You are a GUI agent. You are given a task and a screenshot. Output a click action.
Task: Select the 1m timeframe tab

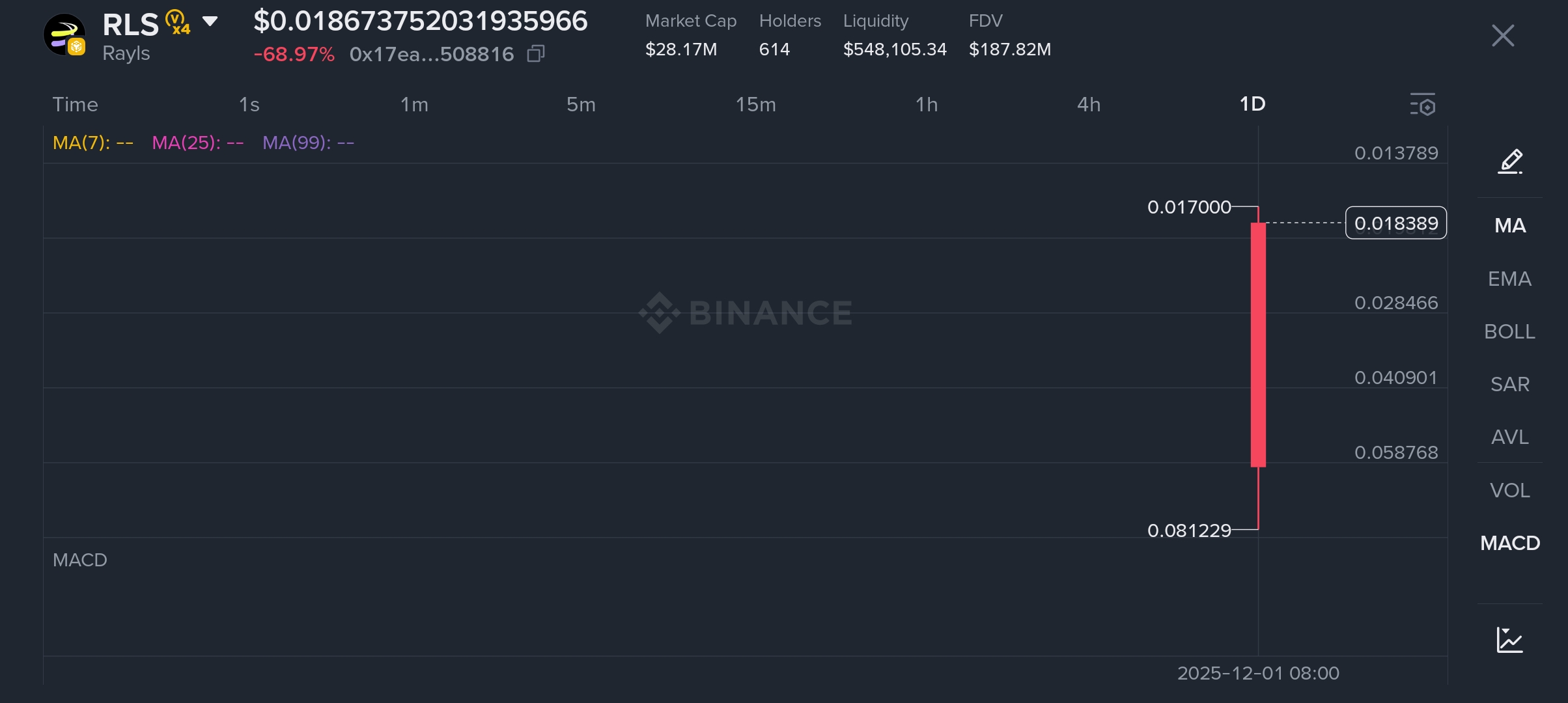point(414,105)
